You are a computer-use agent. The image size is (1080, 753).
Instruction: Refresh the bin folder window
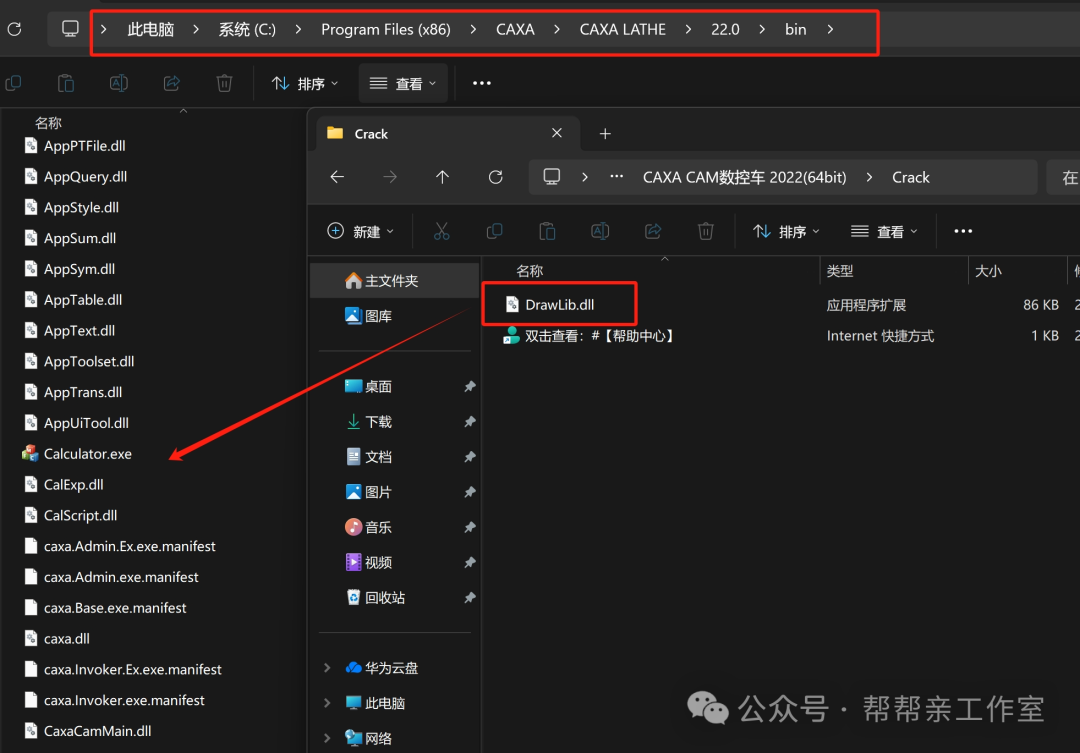click(14, 29)
